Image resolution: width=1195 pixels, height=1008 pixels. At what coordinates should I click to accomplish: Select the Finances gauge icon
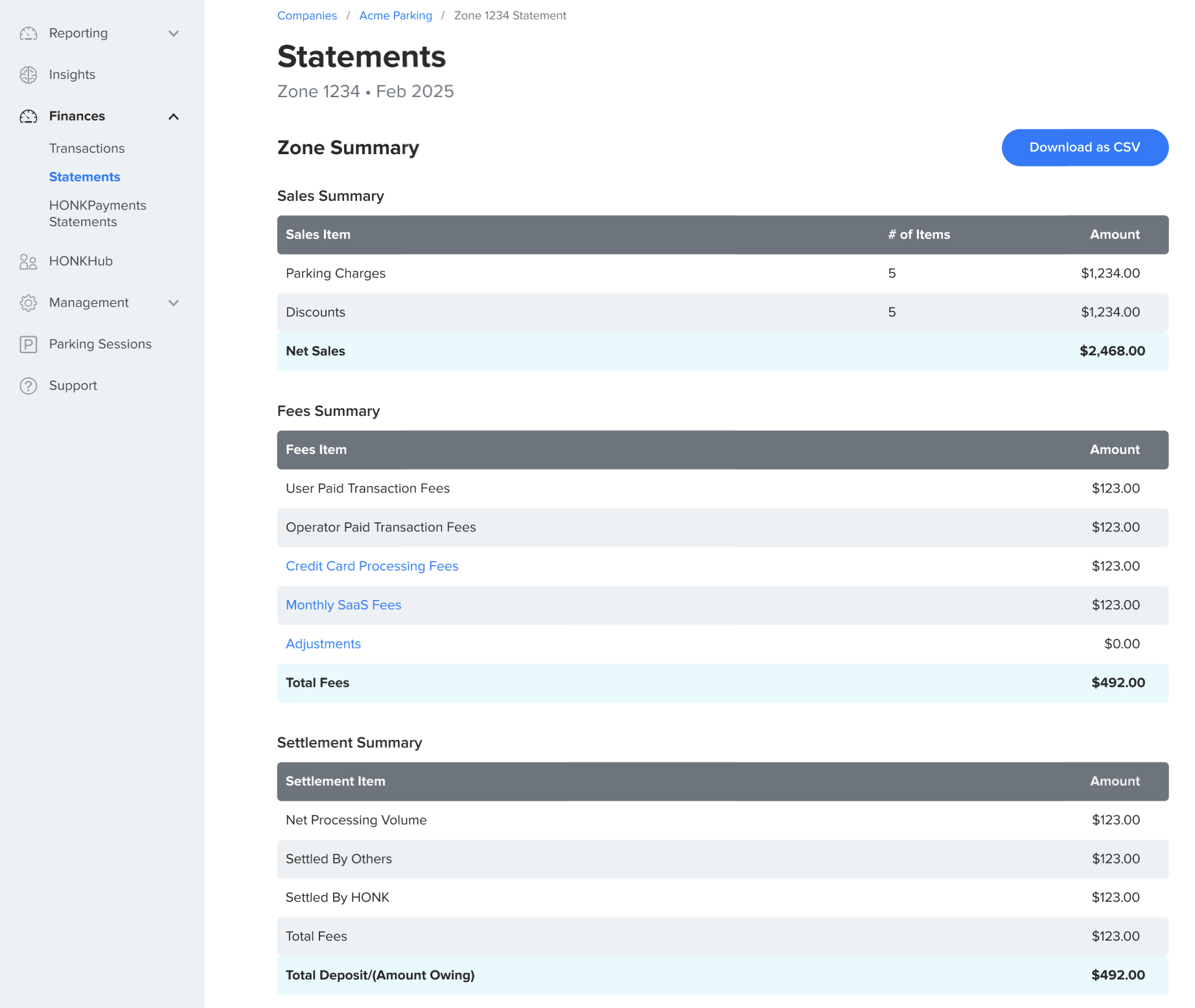click(x=29, y=116)
